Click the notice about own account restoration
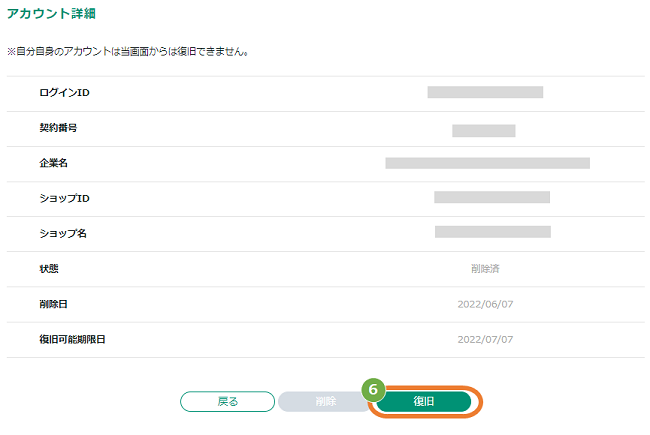 128,52
